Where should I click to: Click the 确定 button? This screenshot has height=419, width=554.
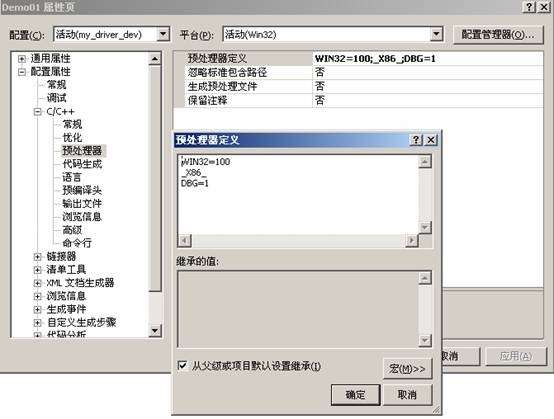click(x=355, y=395)
